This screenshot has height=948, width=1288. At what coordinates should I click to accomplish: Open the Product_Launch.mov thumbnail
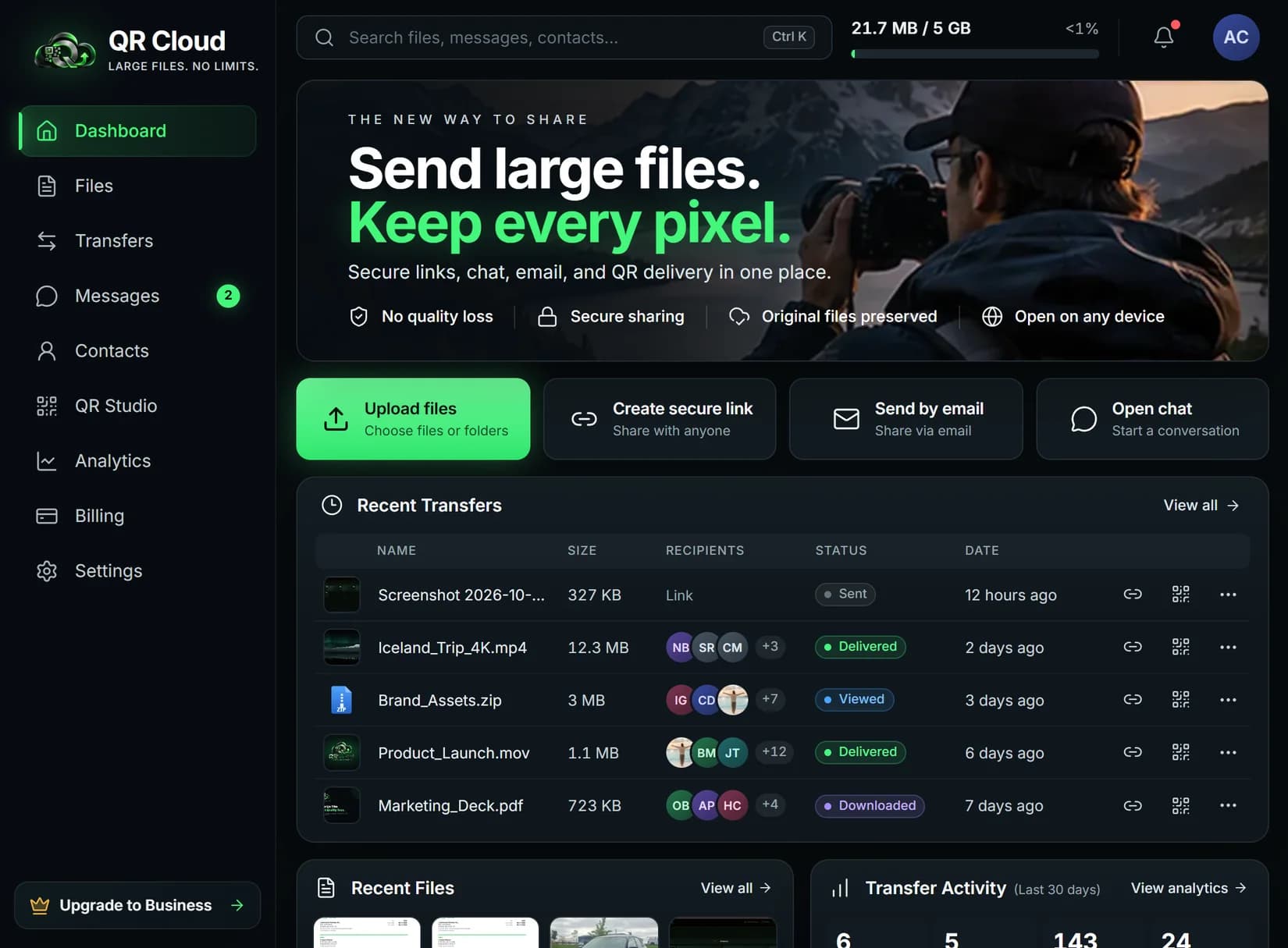click(341, 752)
